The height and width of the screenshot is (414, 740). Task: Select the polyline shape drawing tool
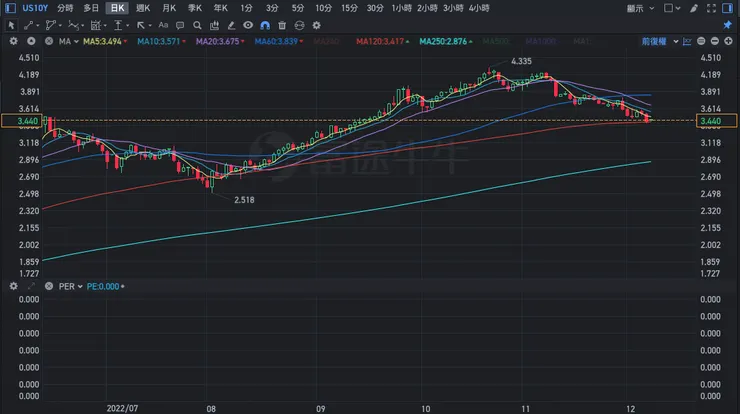50,25
